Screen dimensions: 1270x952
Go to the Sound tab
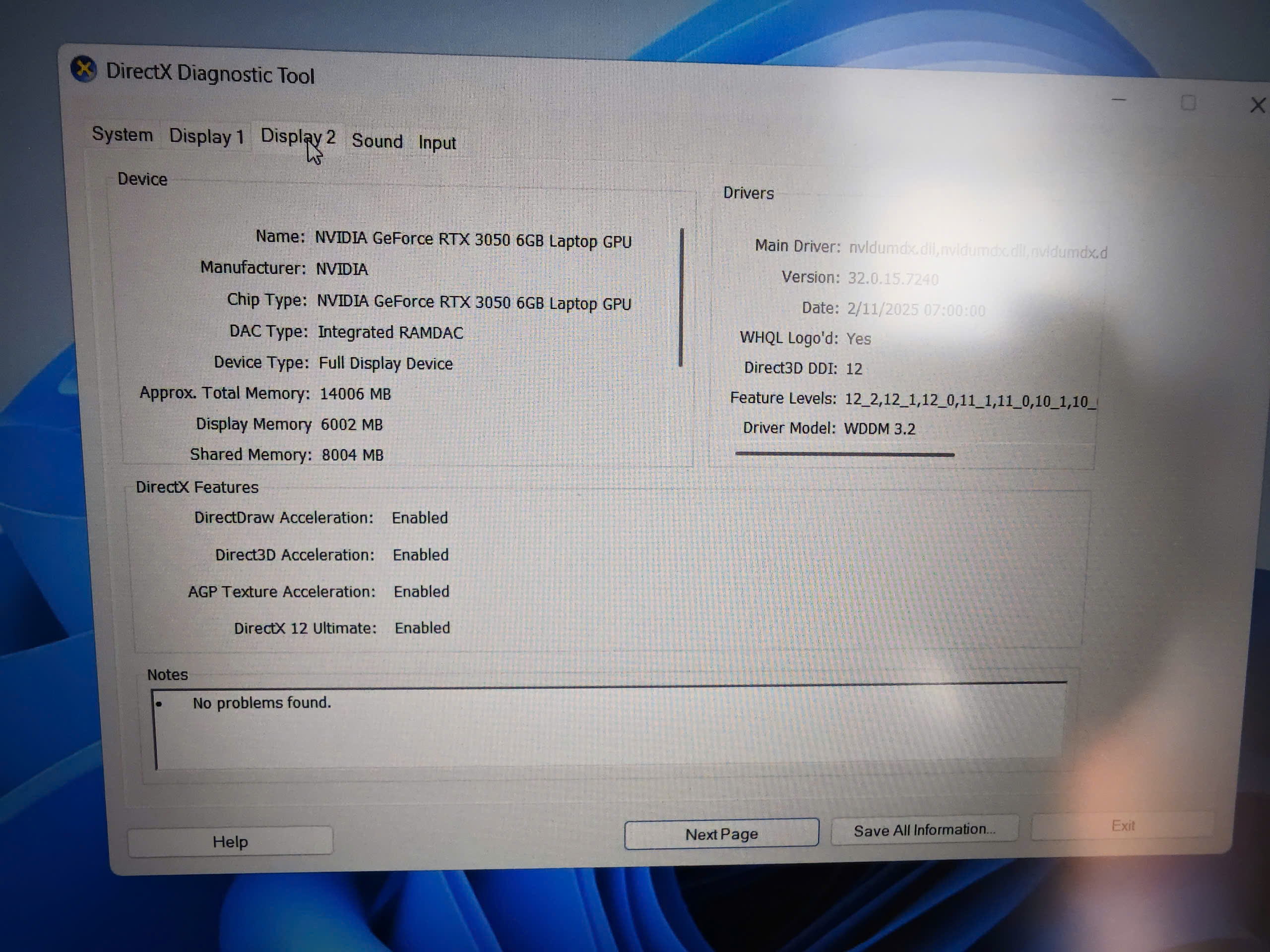[377, 141]
